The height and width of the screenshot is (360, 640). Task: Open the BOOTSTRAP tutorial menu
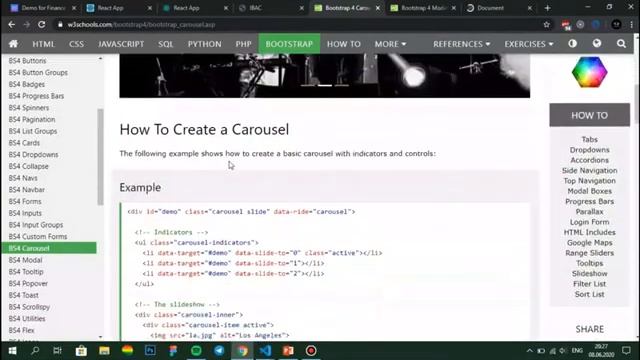[289, 44]
